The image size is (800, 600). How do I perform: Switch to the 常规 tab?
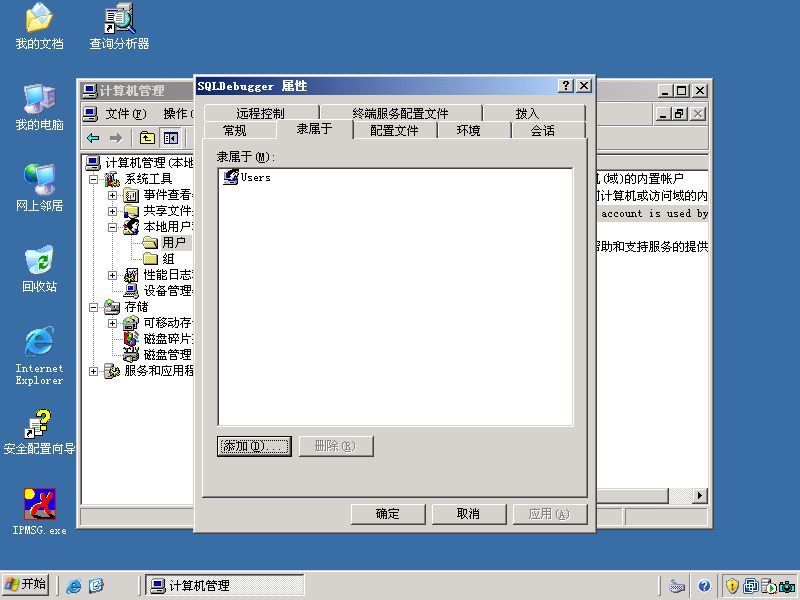coord(235,131)
